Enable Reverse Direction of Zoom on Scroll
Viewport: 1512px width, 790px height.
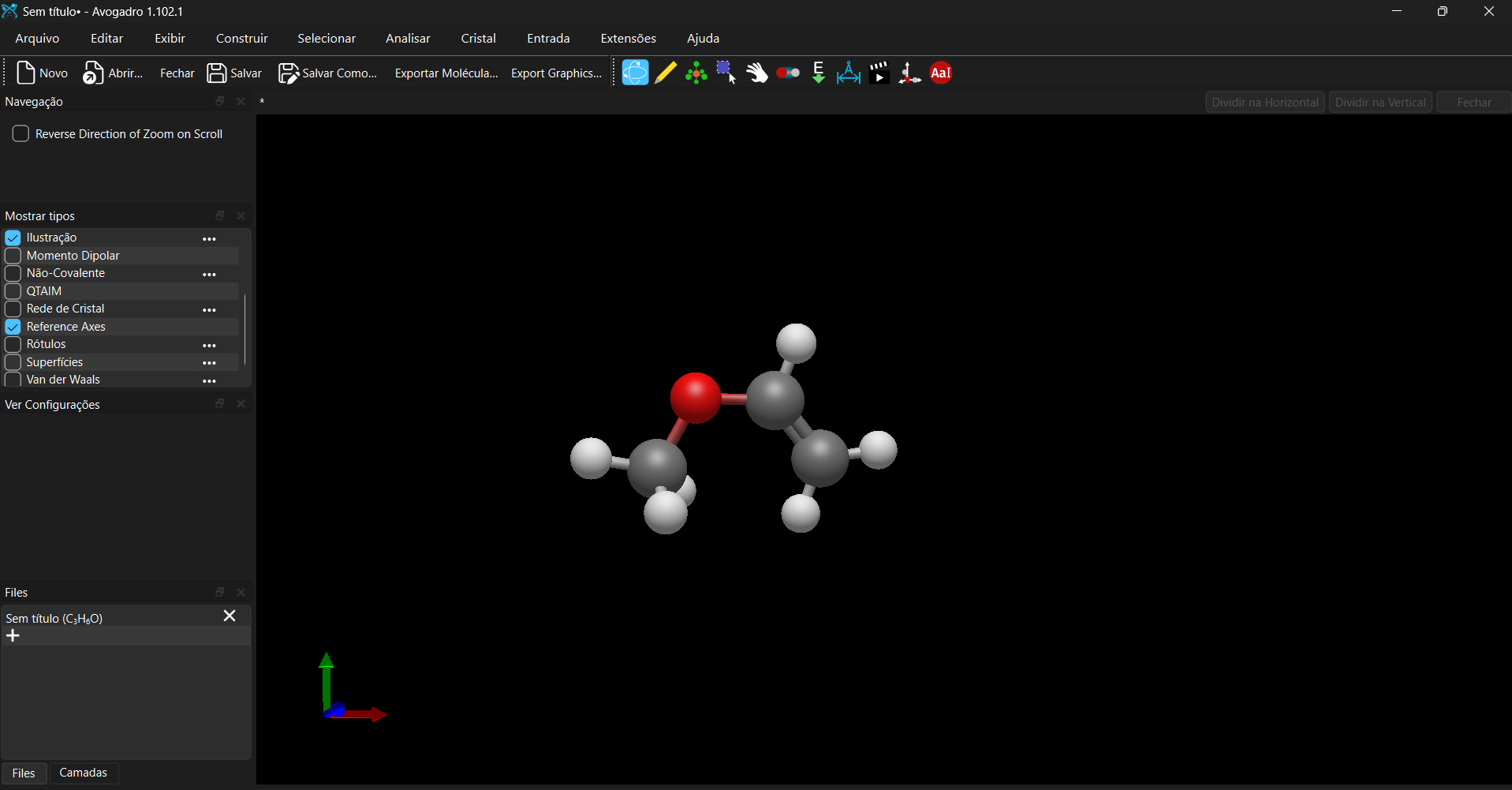(x=21, y=134)
